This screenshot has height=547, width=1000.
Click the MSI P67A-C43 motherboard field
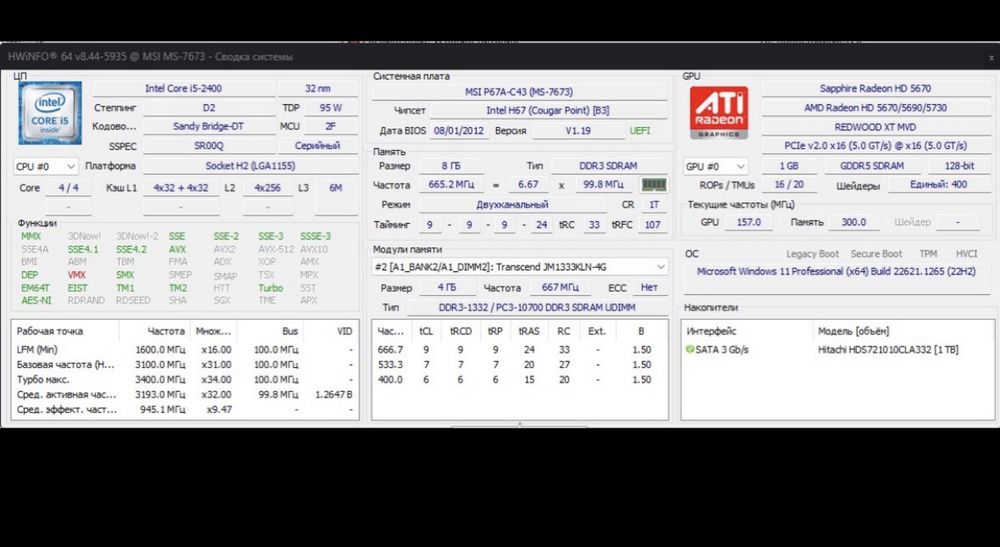[x=518, y=92]
